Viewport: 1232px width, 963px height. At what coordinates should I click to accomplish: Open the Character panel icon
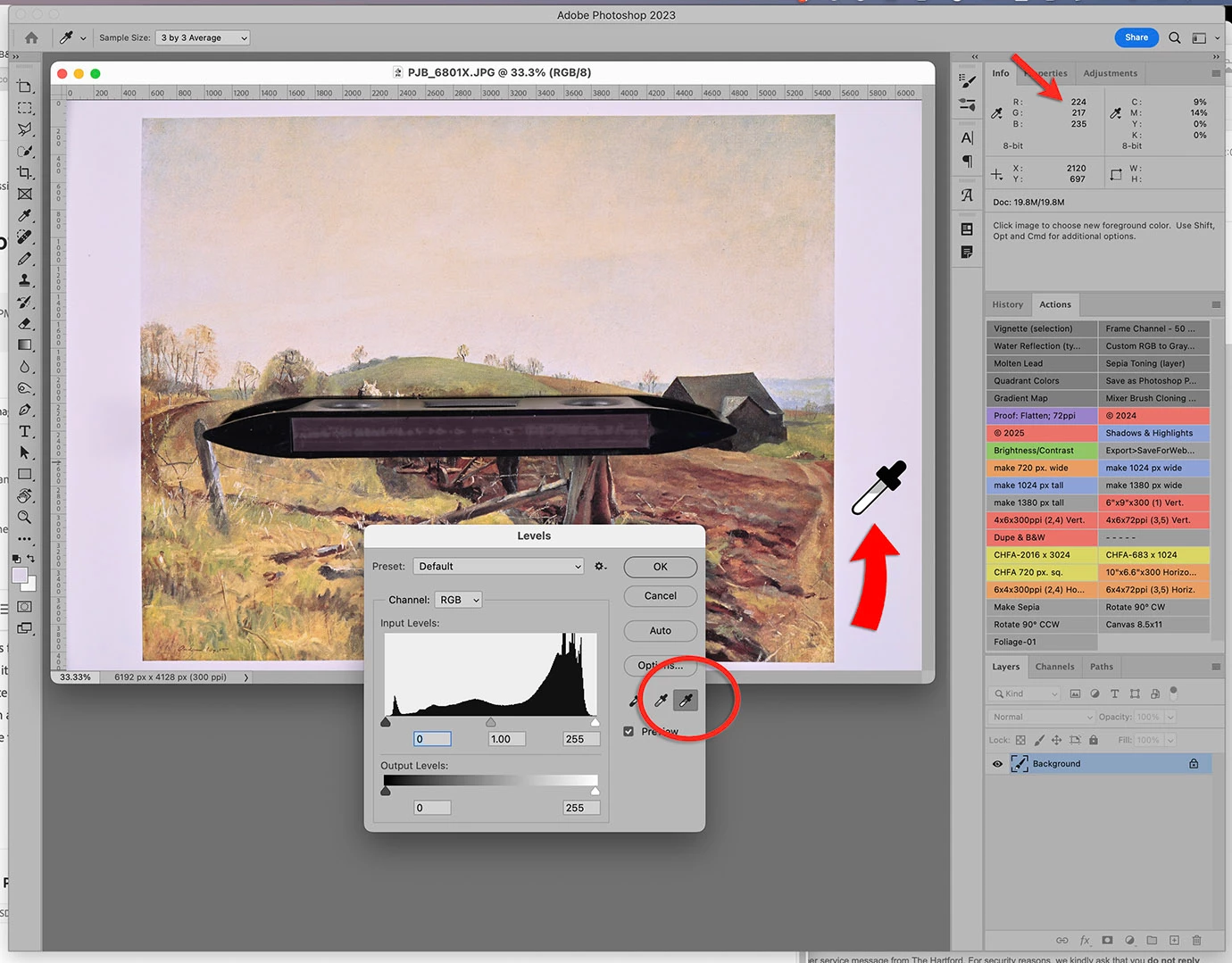click(x=967, y=137)
